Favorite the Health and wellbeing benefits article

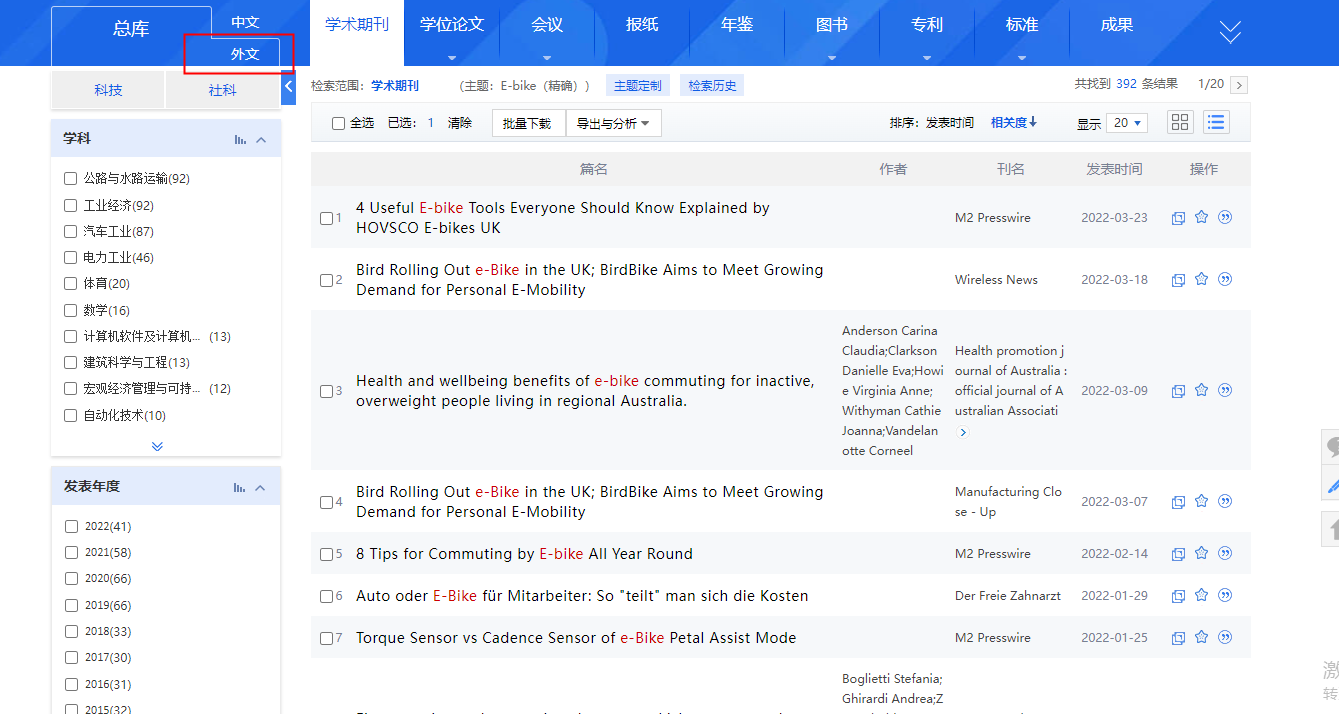point(1202,390)
